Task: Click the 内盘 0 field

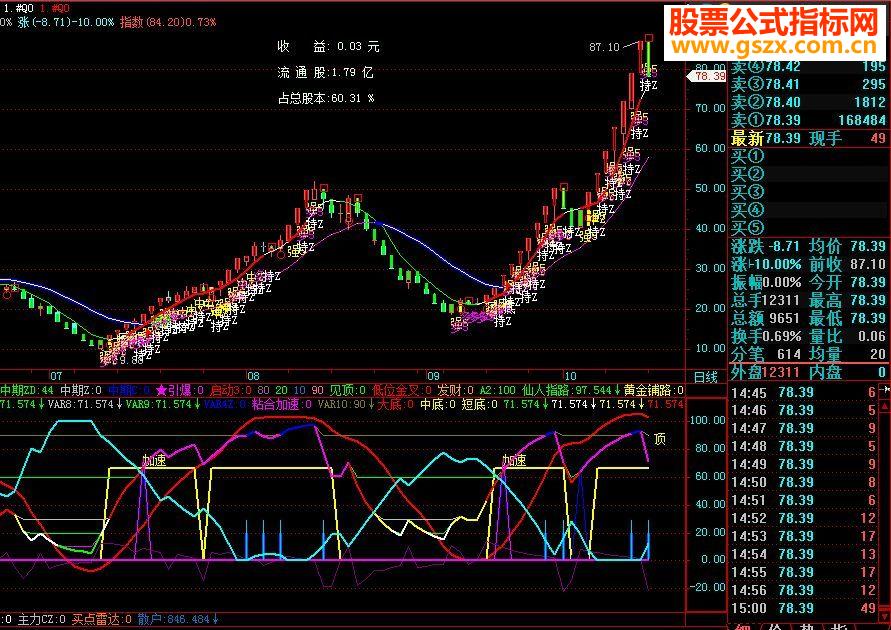Action: pos(847,373)
